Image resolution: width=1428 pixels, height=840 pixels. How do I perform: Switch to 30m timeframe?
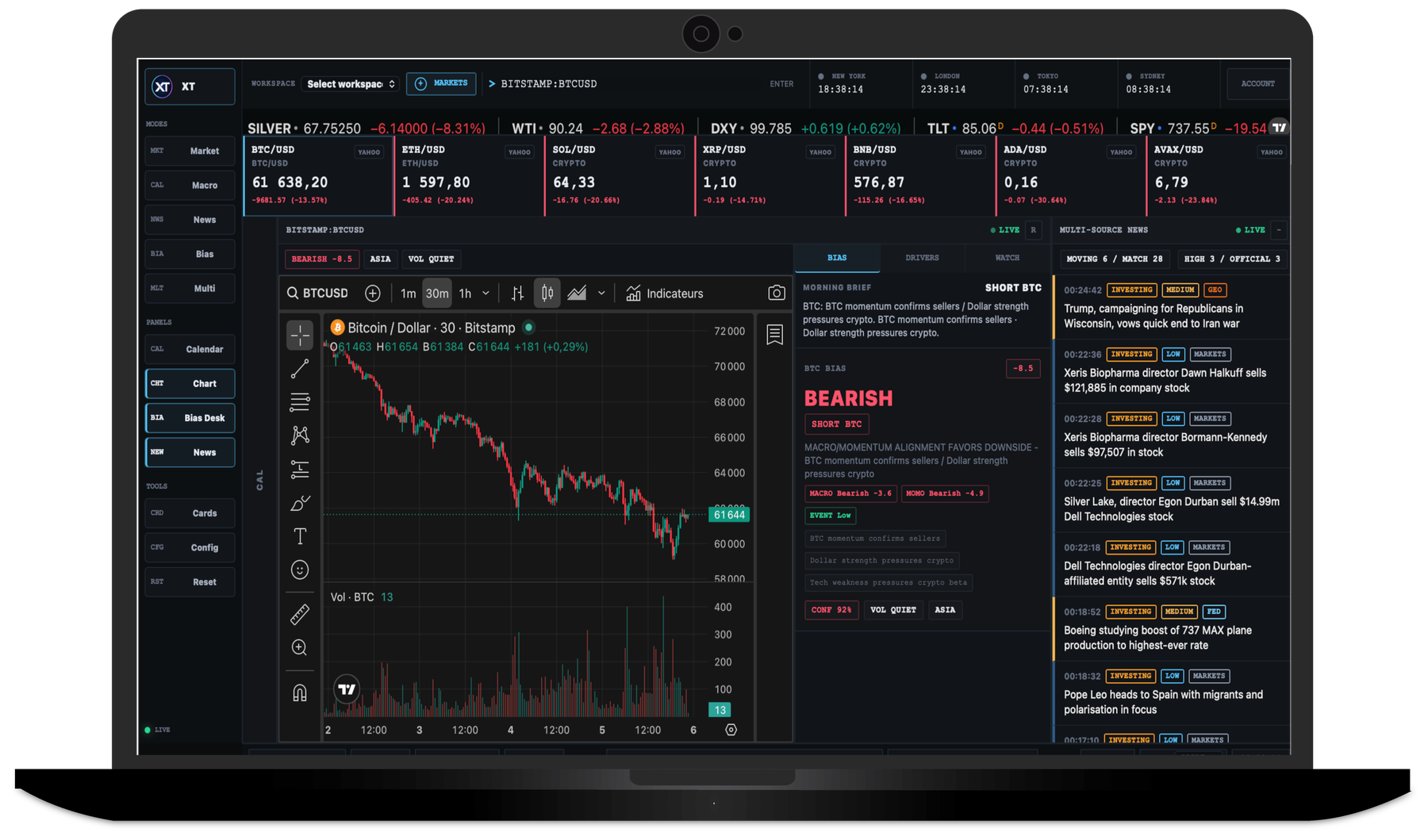coord(437,293)
